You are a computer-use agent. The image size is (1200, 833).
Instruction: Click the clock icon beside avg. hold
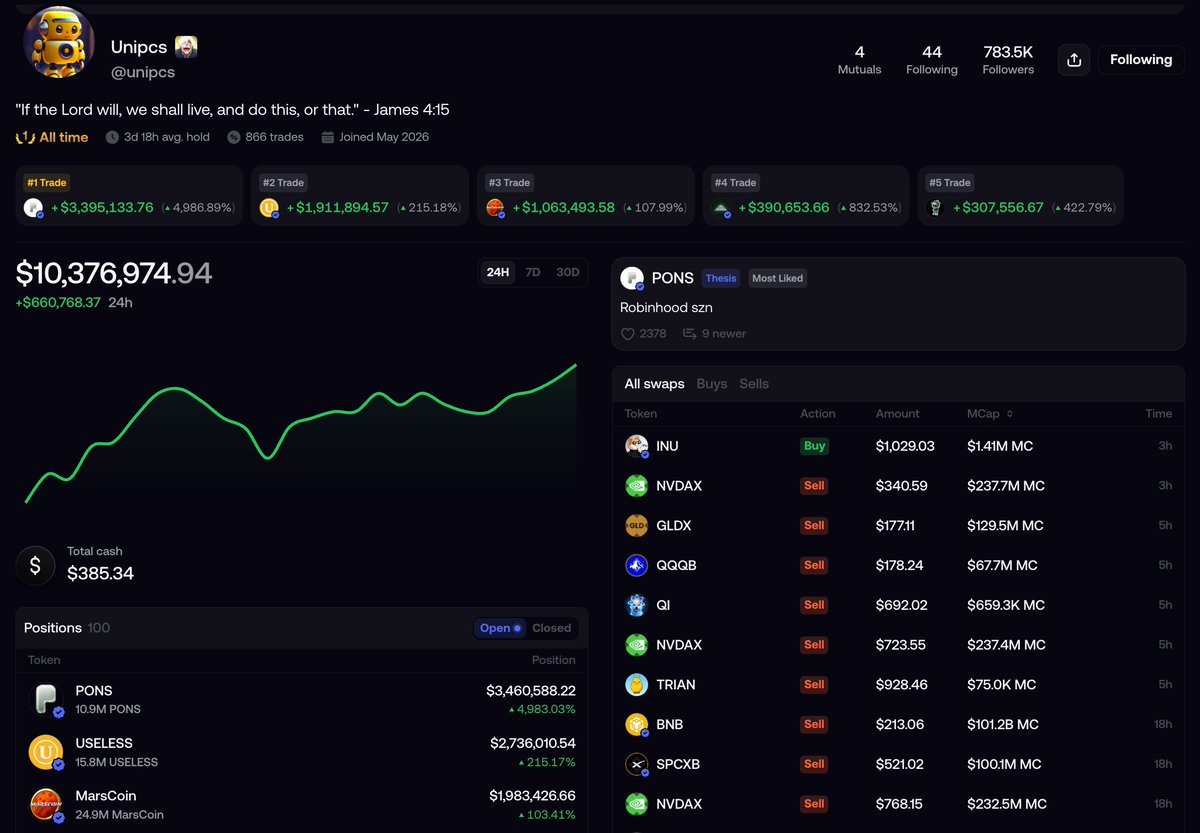[x=112, y=137]
